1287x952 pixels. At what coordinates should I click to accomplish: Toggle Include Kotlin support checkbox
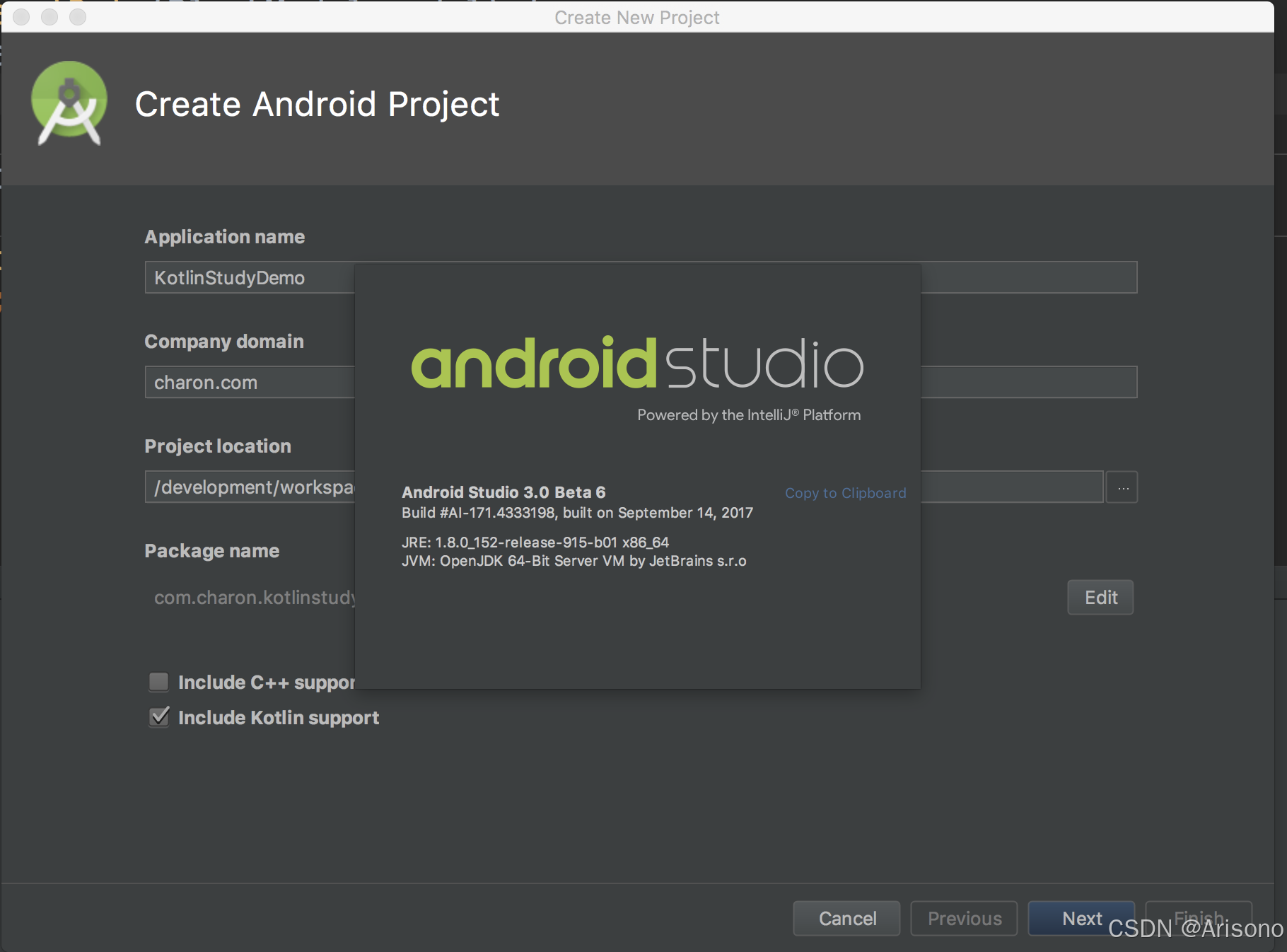[159, 717]
